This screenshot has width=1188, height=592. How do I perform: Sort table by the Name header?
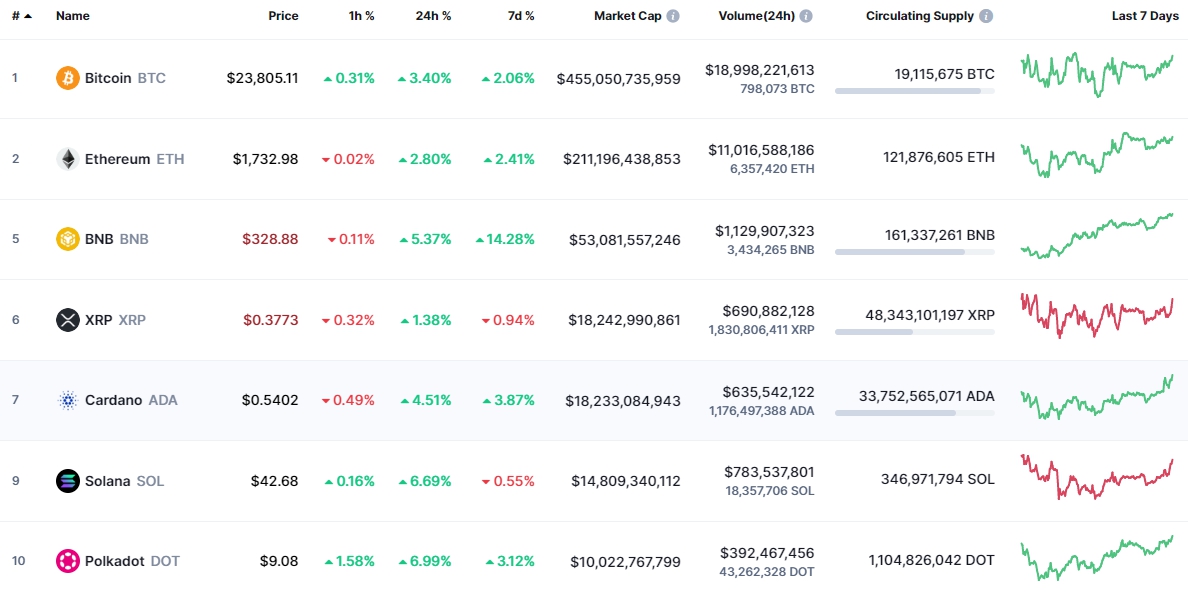coord(71,16)
